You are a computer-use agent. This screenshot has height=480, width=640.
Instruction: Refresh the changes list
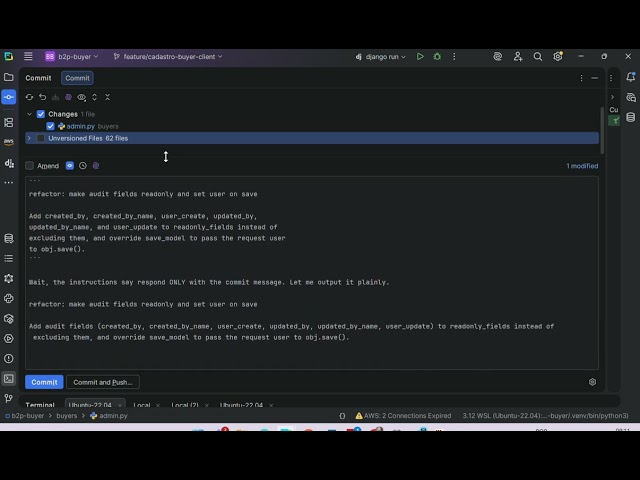pyautogui.click(x=29, y=97)
